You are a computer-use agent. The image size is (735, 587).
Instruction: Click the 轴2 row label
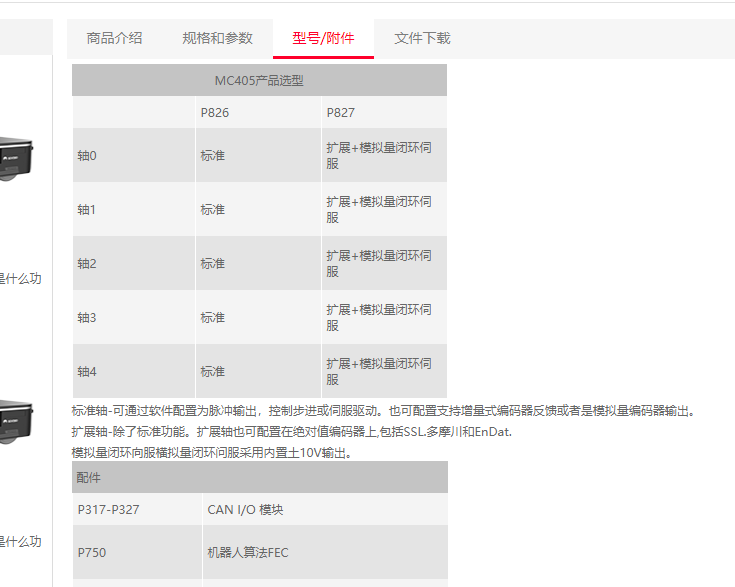(87, 264)
